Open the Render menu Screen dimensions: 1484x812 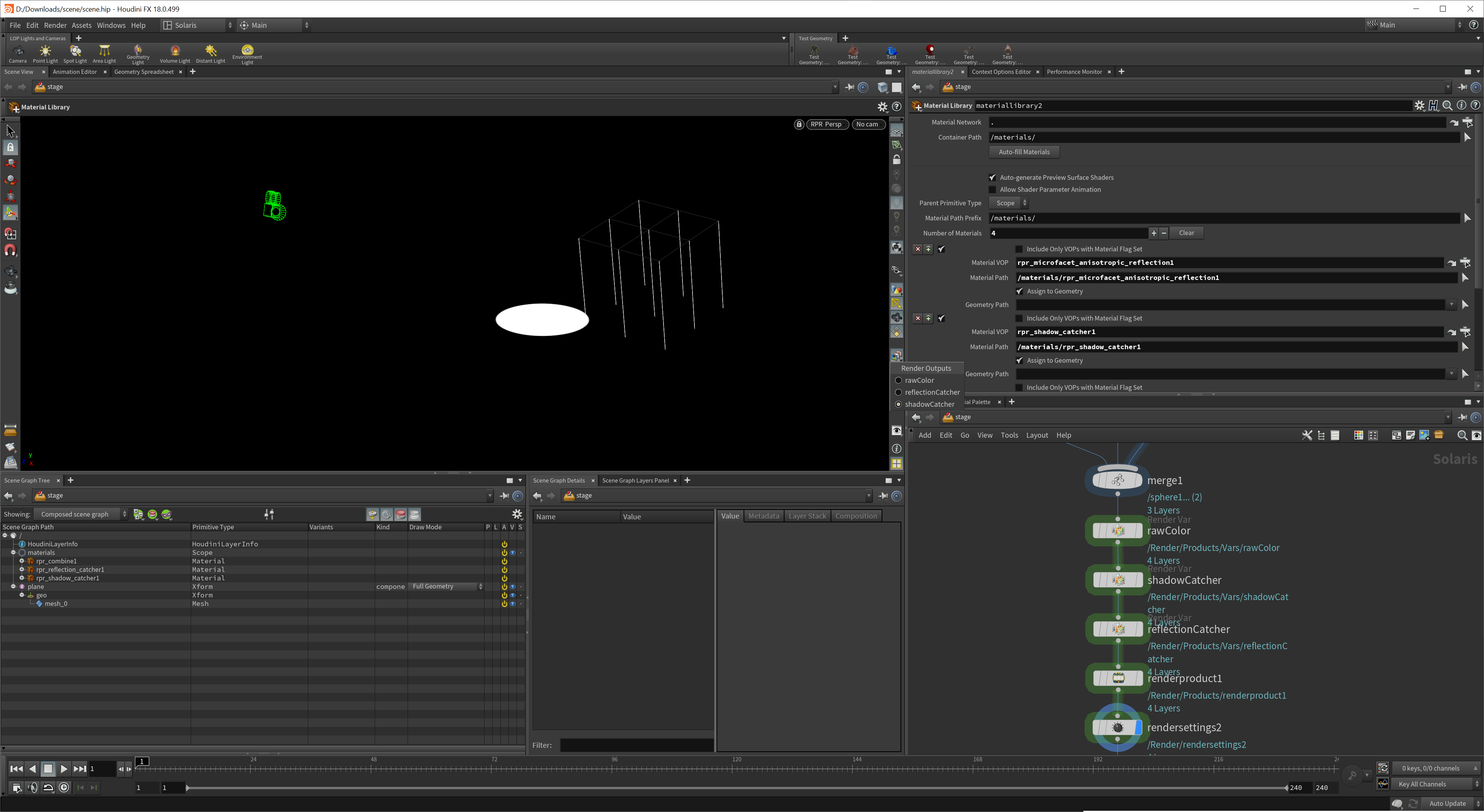pos(55,26)
